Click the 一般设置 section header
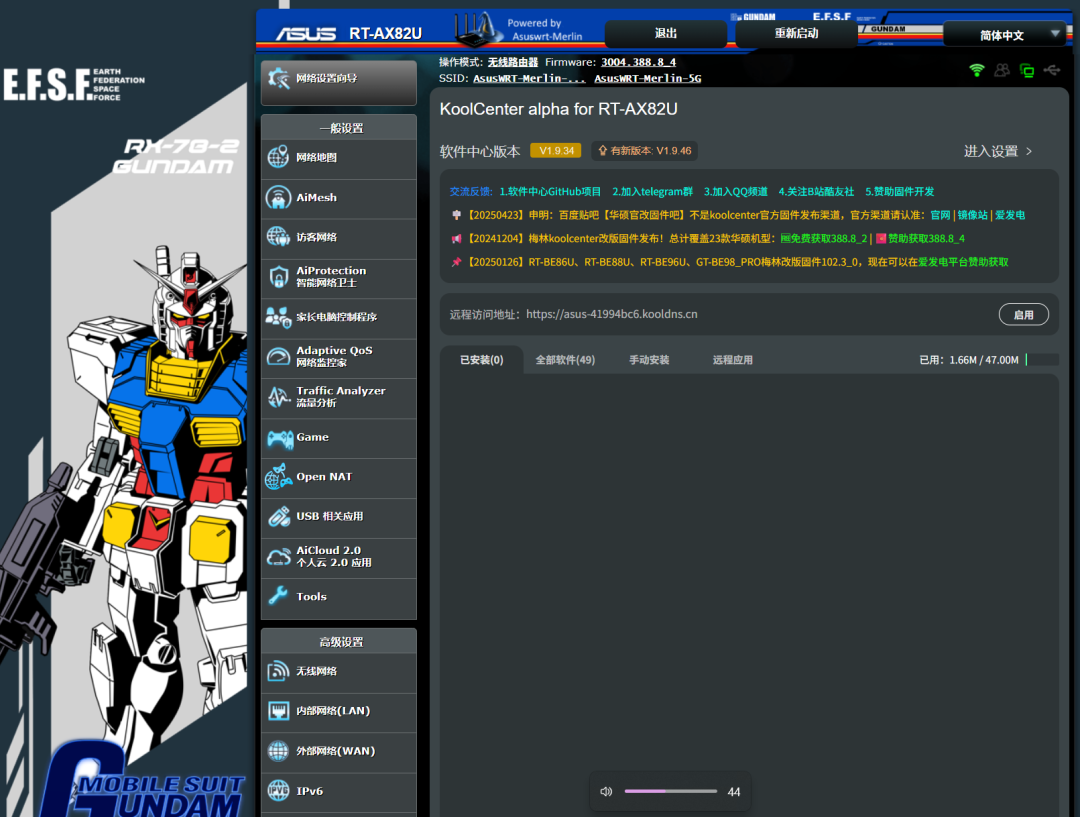Image resolution: width=1080 pixels, height=817 pixels. (x=339, y=127)
